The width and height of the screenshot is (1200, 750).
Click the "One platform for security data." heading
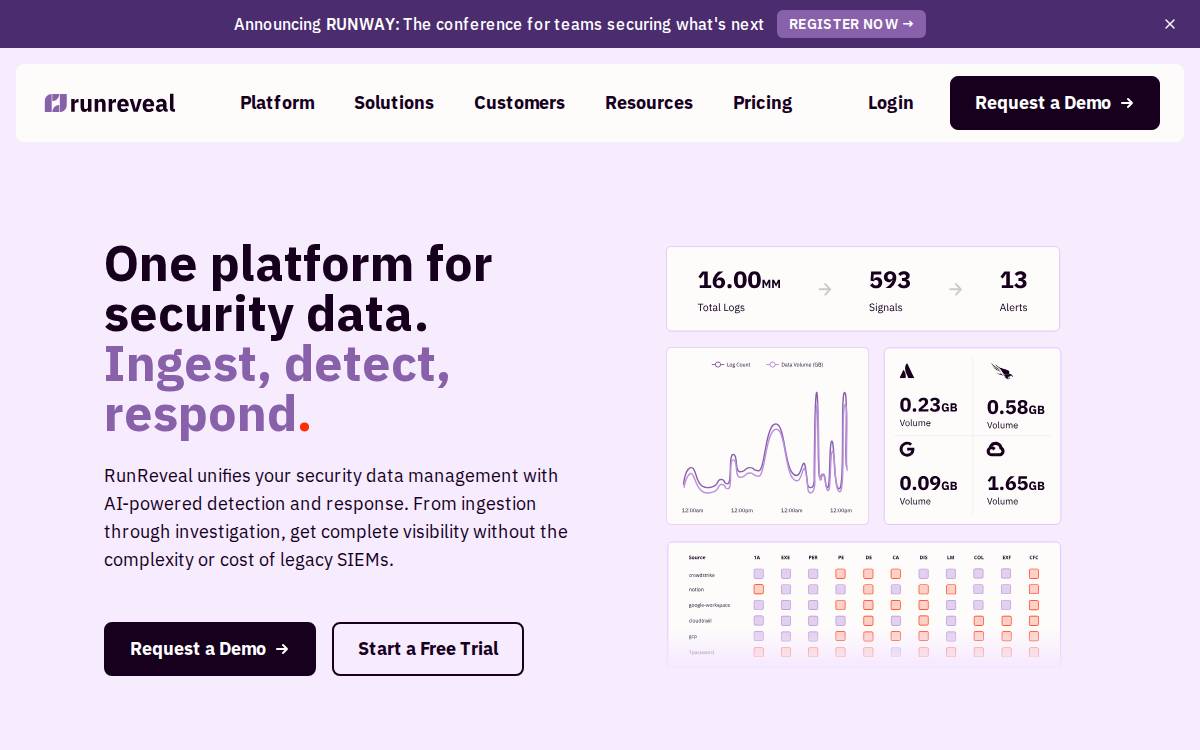[298, 289]
